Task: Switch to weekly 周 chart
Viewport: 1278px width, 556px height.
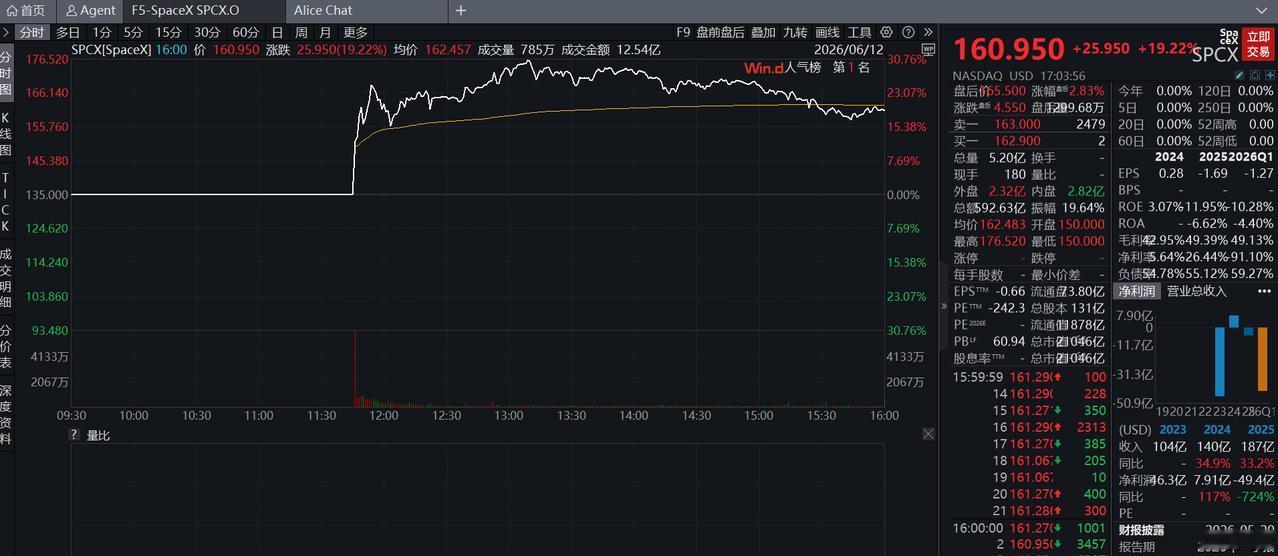Action: coord(301,32)
